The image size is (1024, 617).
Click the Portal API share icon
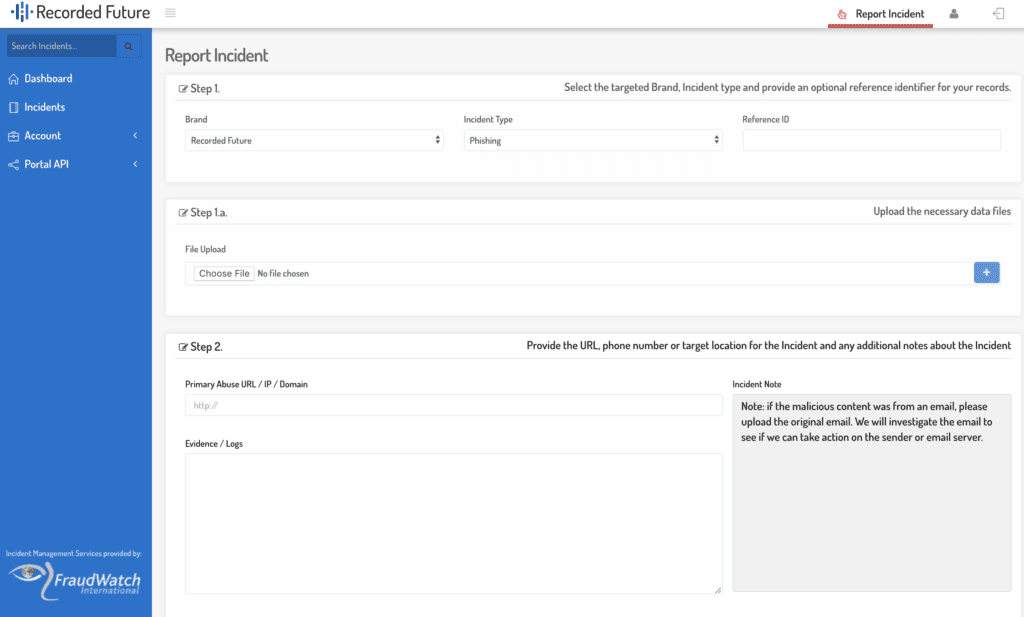coord(14,165)
